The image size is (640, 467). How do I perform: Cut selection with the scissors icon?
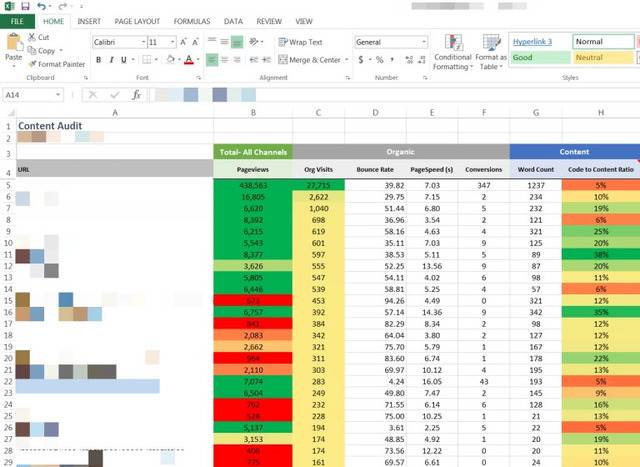(32, 37)
